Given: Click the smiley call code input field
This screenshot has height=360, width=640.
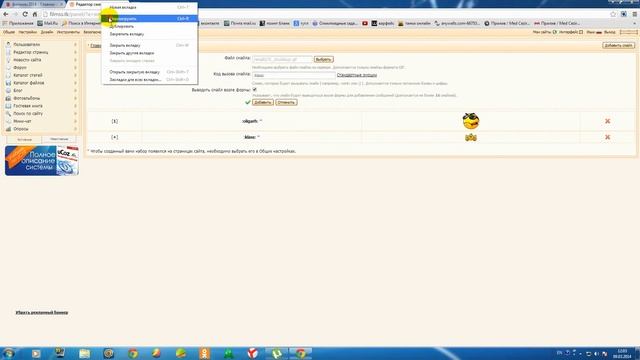Looking at the screenshot, I should pyautogui.click(x=294, y=75).
